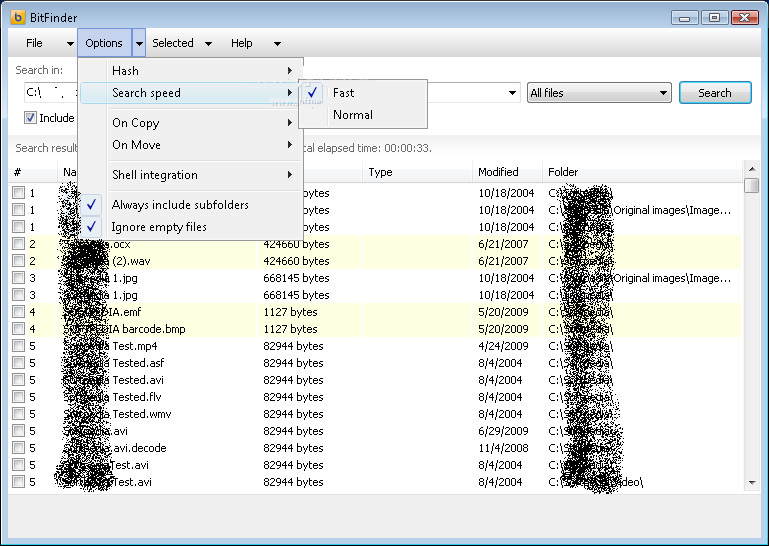Expand the Options menu dropdown arrow

coord(139,44)
